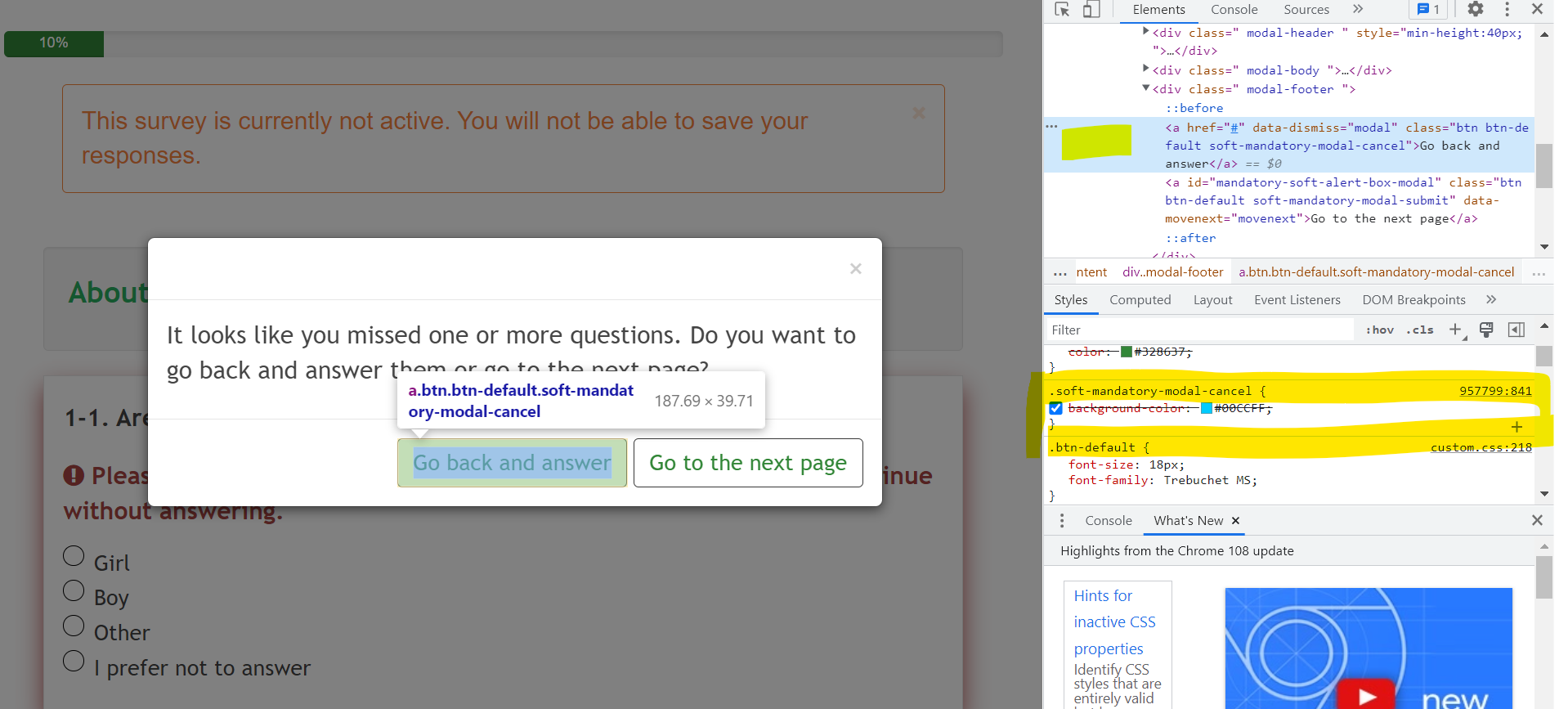Expand the modal-header div node
Screen dimensions: 1568x709
1145,32
